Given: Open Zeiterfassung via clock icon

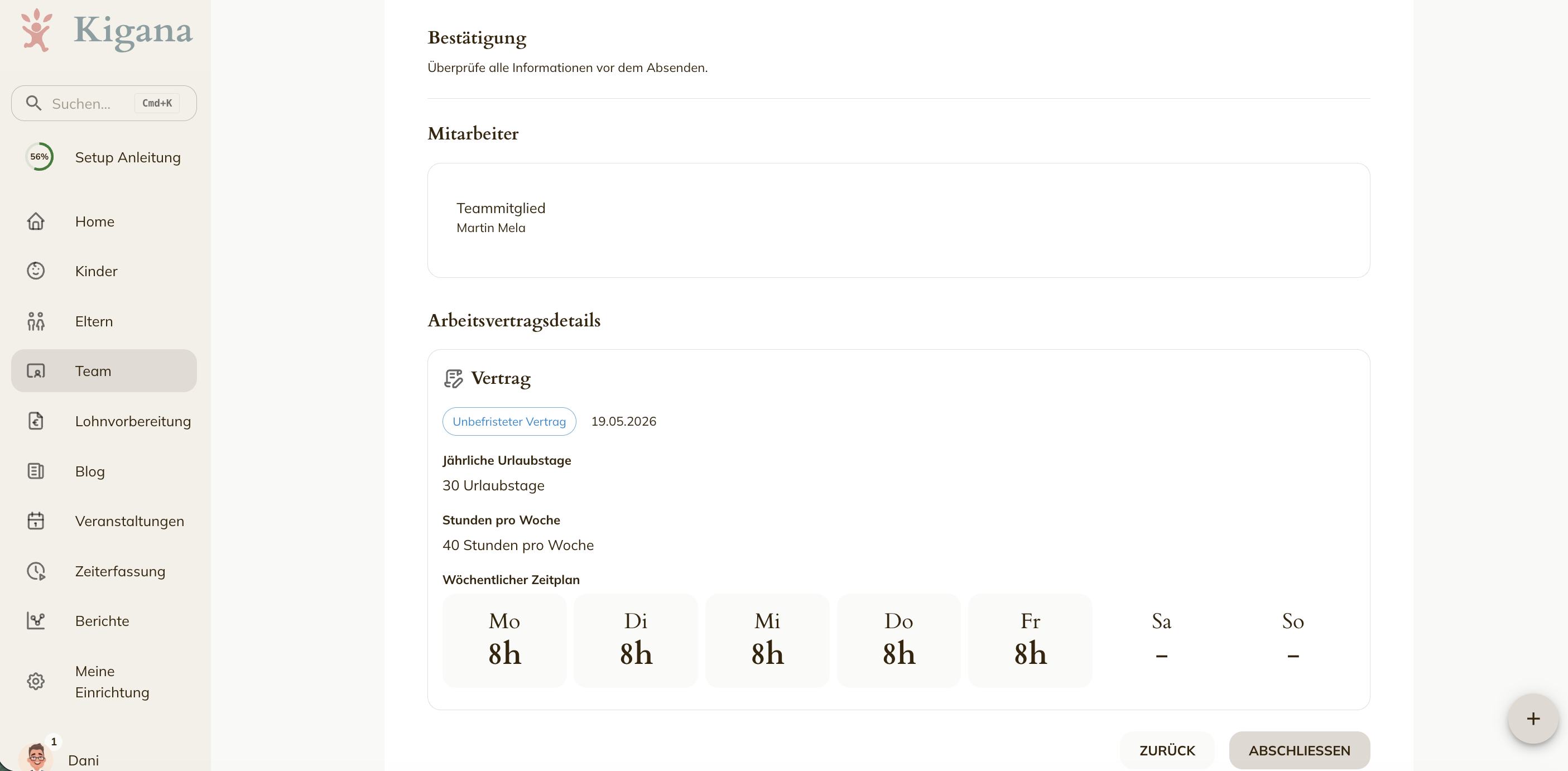Looking at the screenshot, I should pyautogui.click(x=36, y=571).
